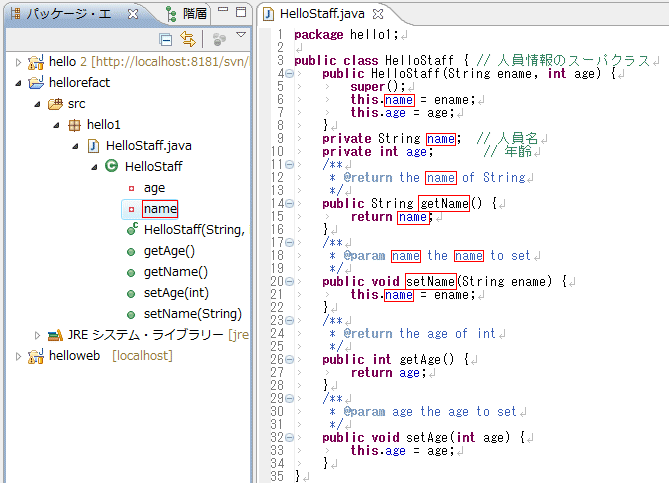This screenshot has width=669, height=483.
Task: Click the JRE system library icon
Action: click(x=55, y=335)
